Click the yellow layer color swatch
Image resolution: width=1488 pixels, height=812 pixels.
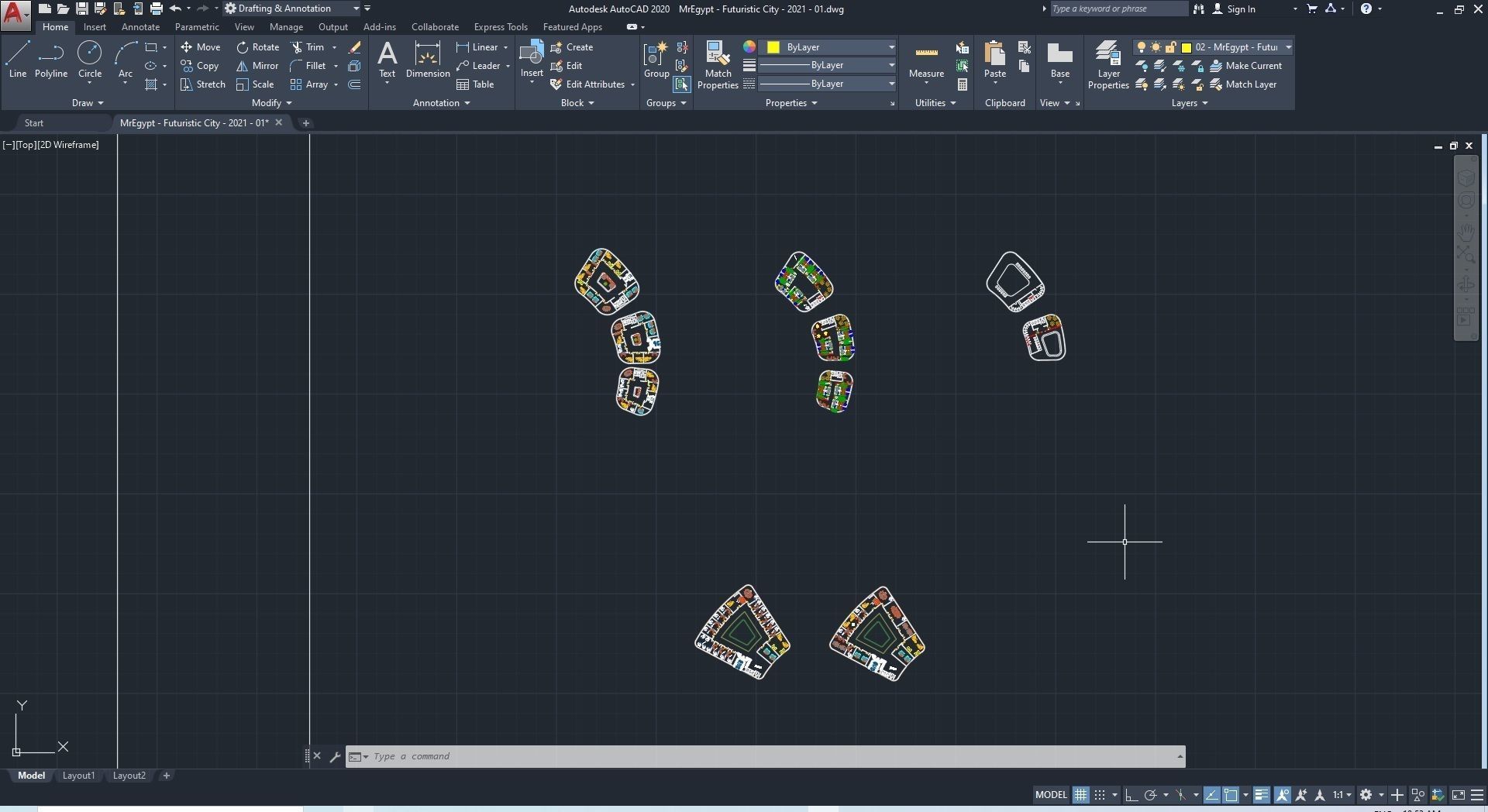tap(1186, 47)
